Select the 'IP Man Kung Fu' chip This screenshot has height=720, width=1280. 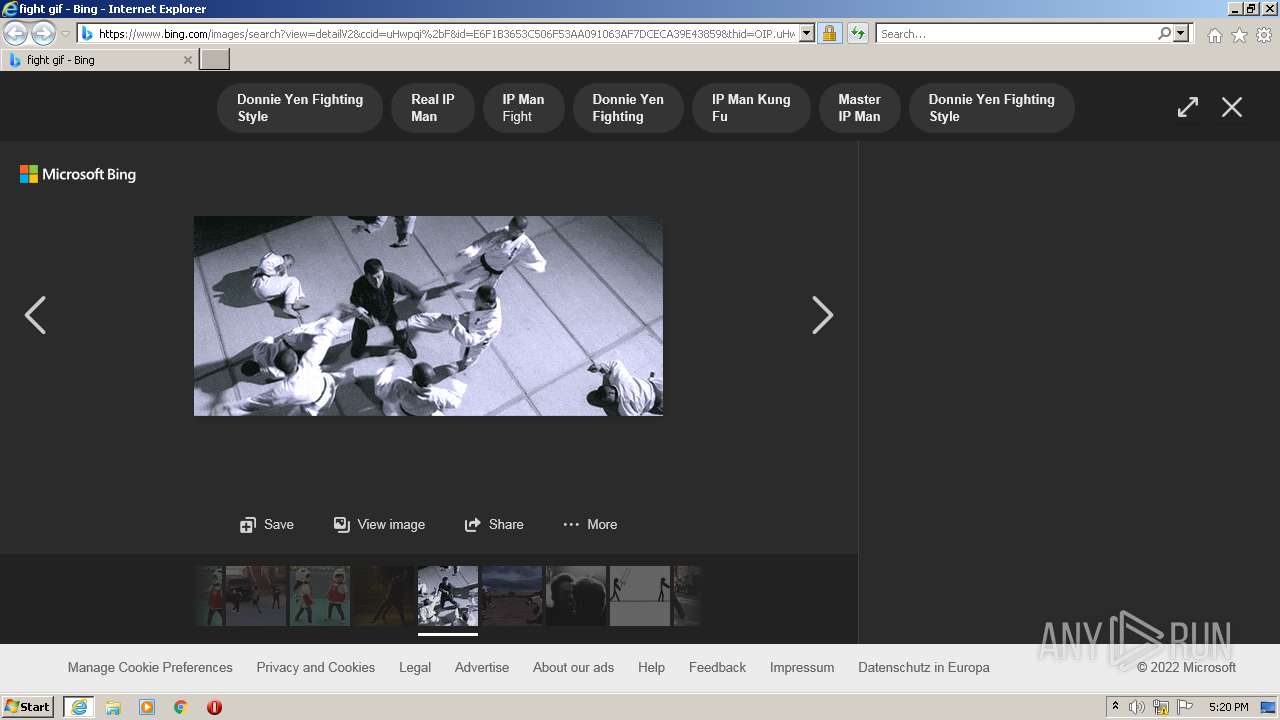click(751, 108)
